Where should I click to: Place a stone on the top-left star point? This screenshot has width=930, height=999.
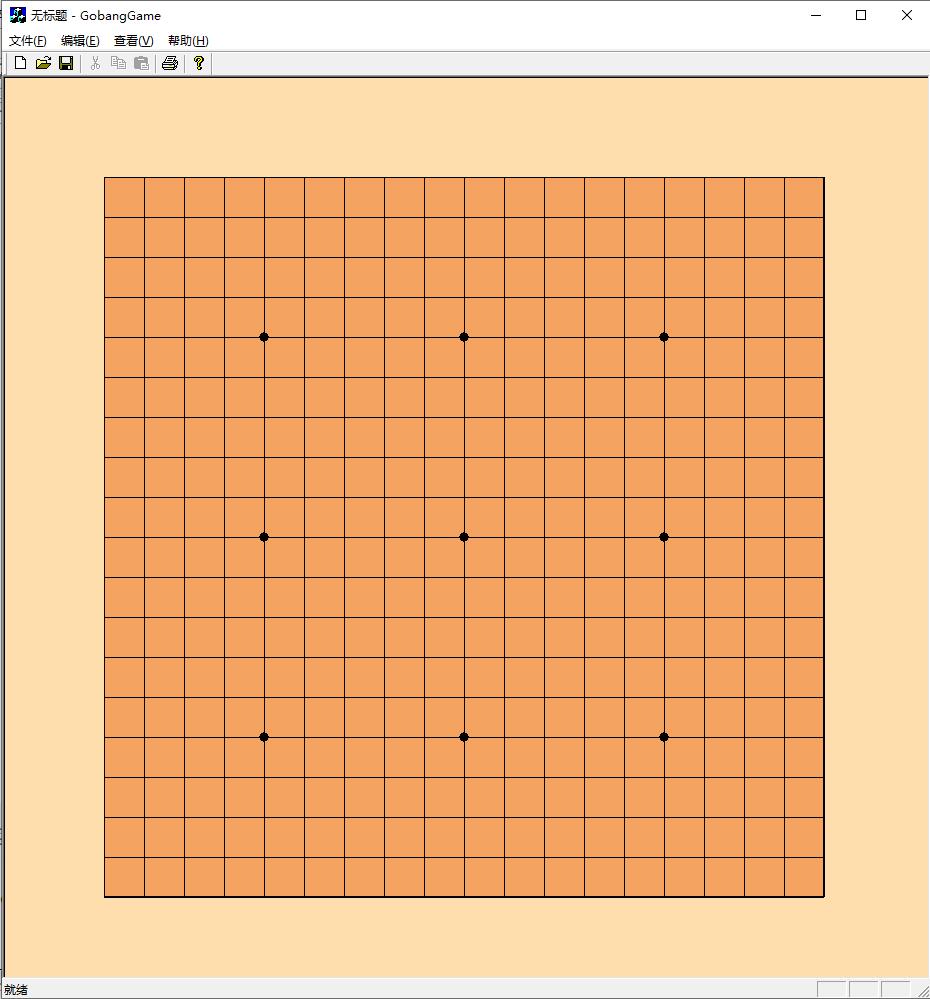pos(264,337)
